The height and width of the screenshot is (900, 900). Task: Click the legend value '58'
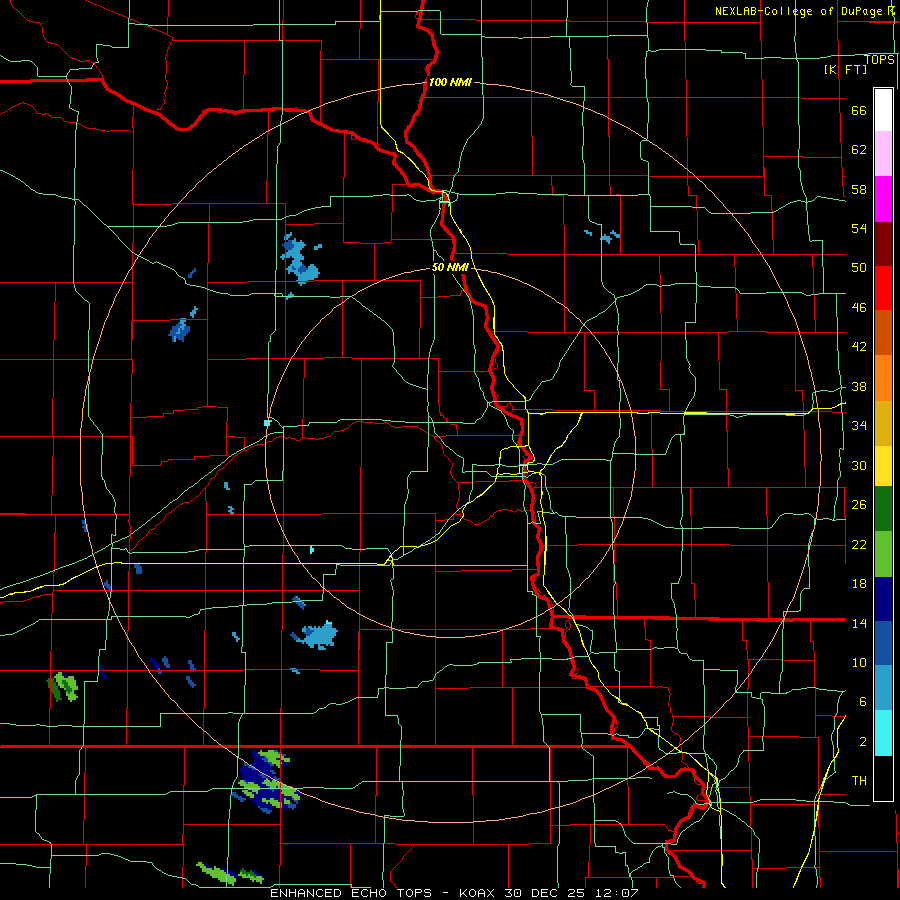pyautogui.click(x=859, y=189)
